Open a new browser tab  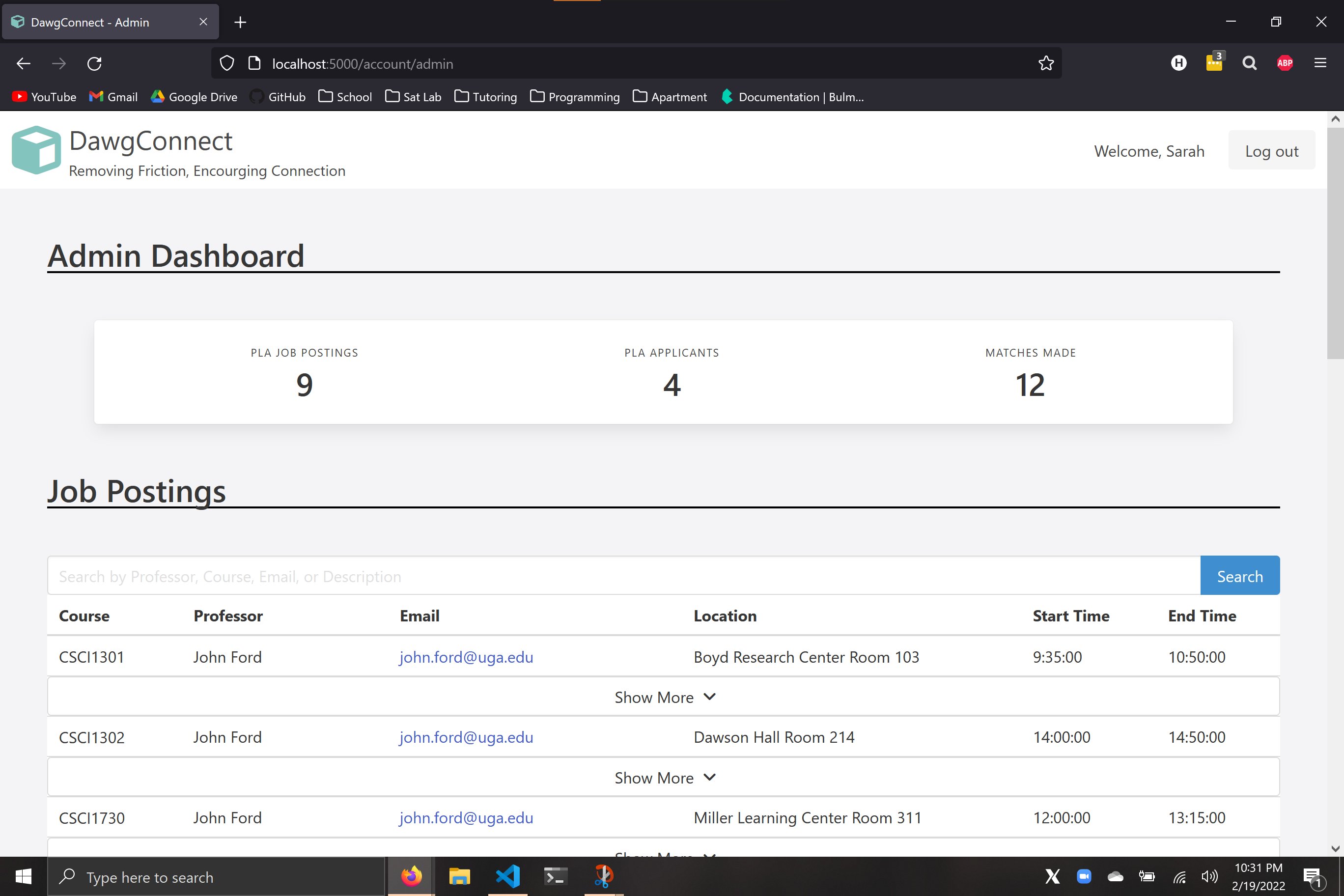click(x=241, y=22)
